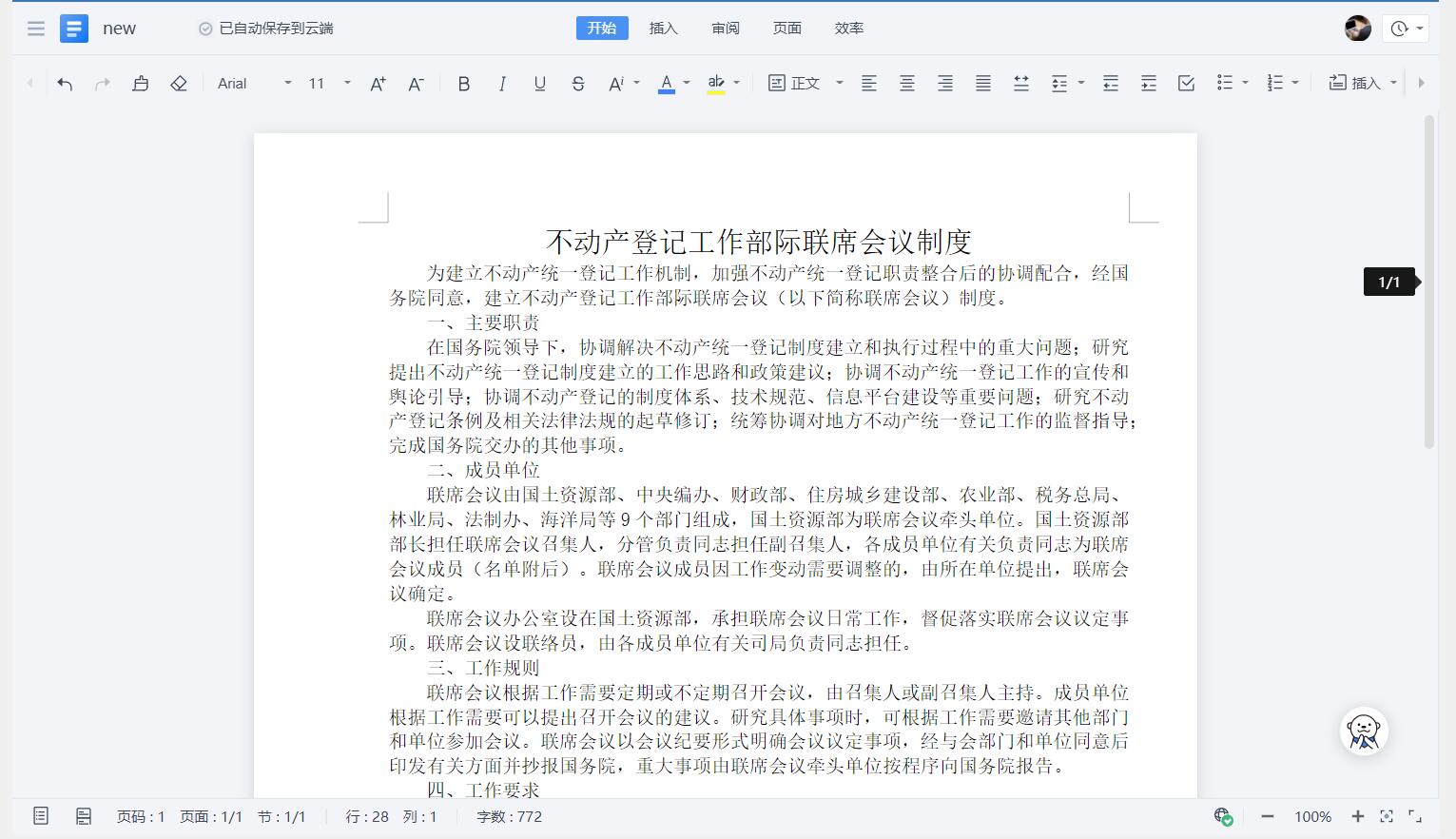Open the font size 11 dropdown
The width and height of the screenshot is (1456, 839).
[347, 84]
